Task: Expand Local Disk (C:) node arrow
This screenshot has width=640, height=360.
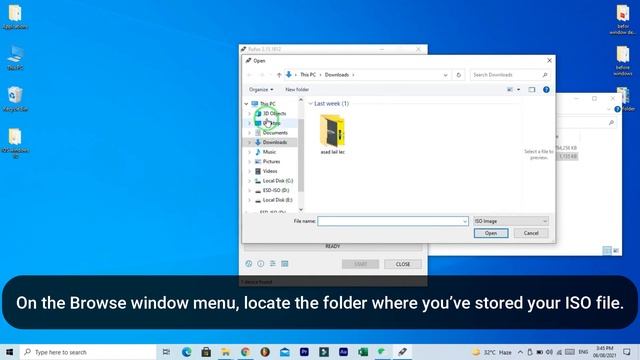Action: 250,181
